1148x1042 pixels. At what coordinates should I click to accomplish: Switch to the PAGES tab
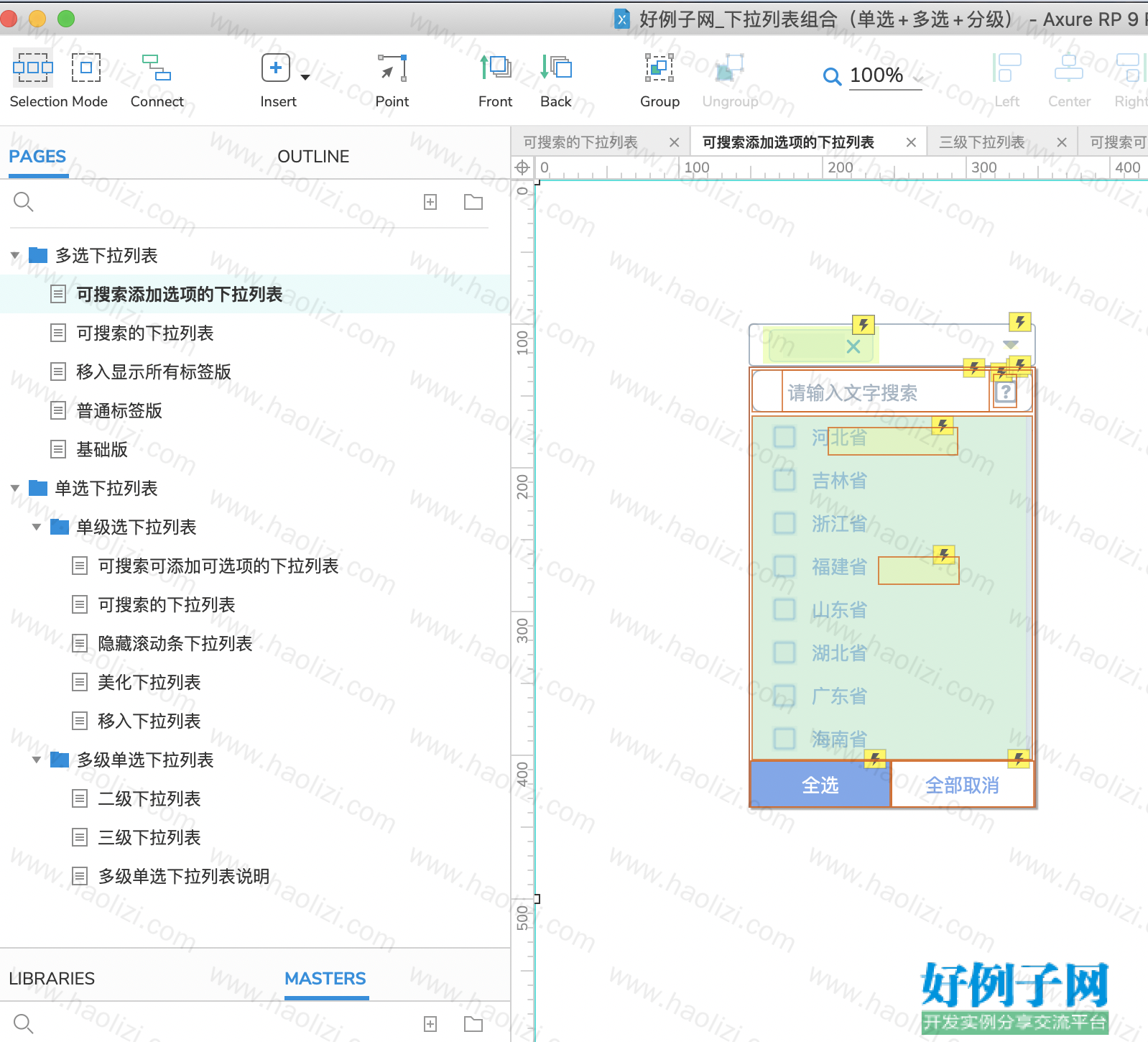click(37, 157)
